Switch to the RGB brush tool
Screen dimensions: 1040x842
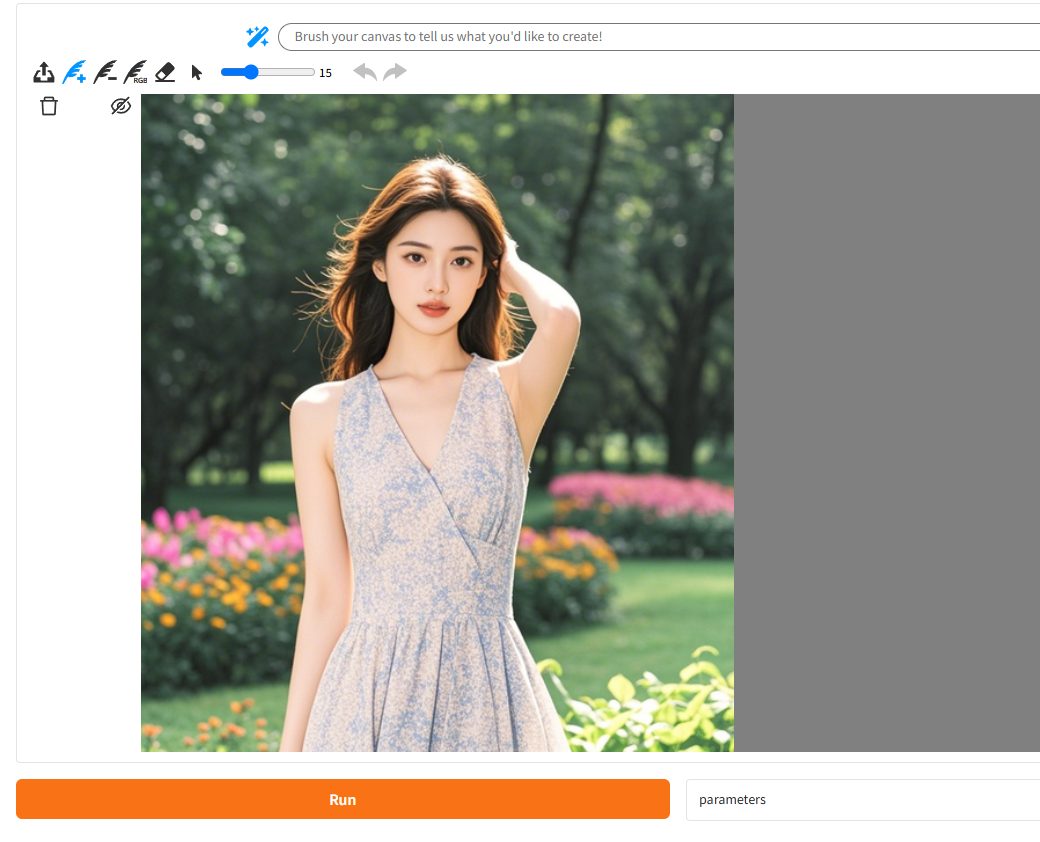pos(135,72)
